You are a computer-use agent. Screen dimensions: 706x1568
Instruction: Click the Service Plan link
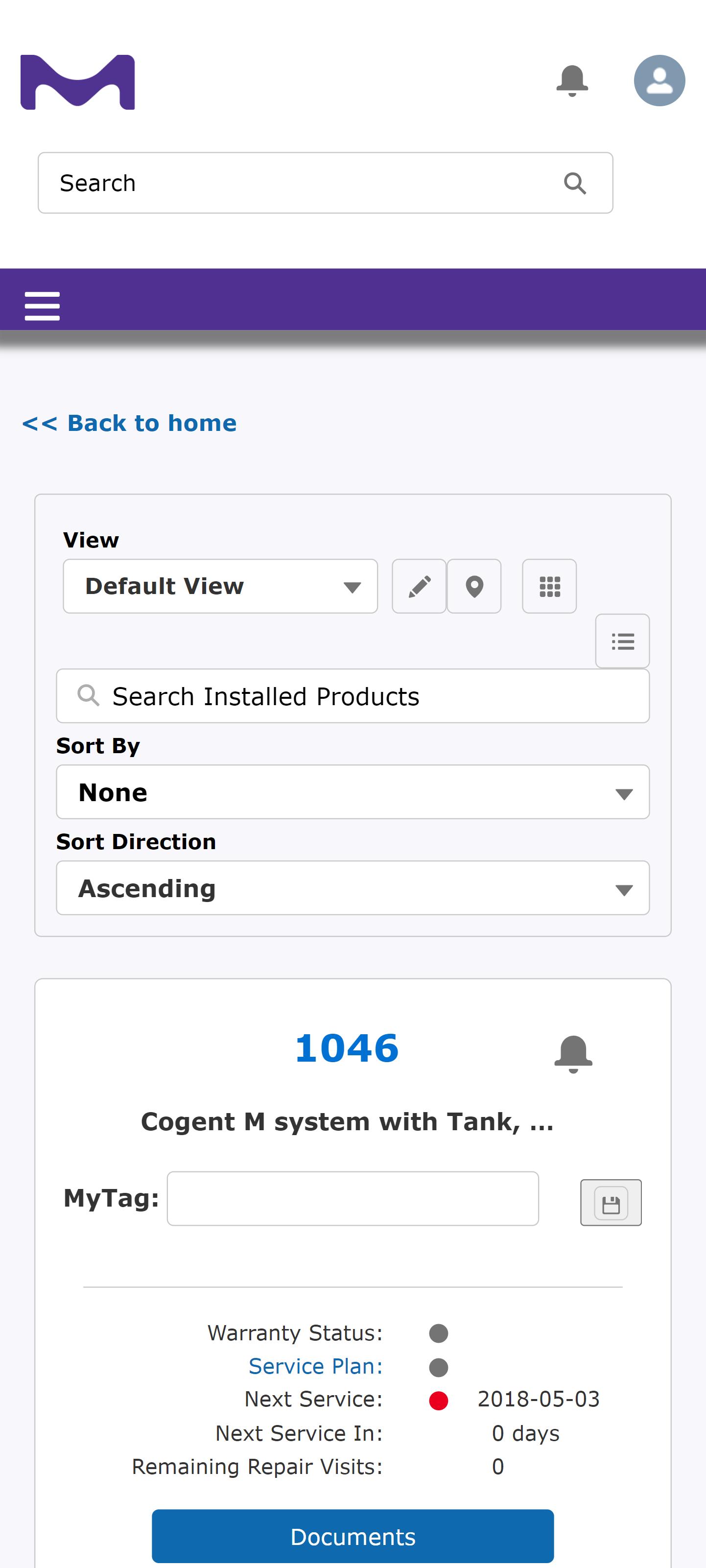316,1367
